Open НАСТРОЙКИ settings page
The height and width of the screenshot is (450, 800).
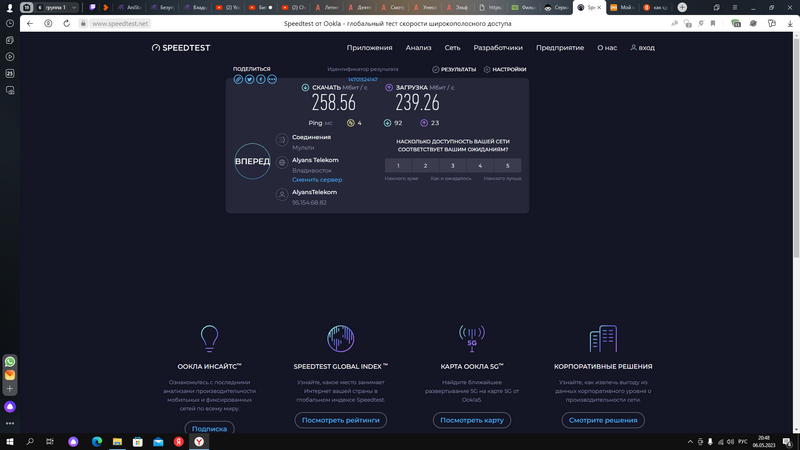[505, 69]
